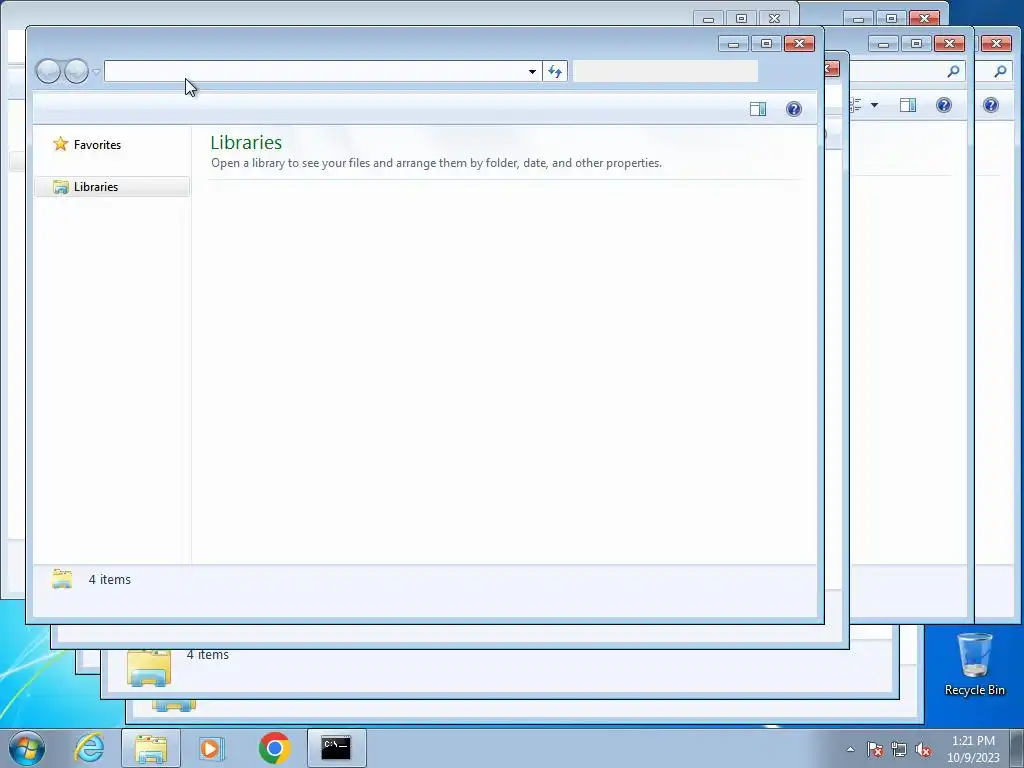Click the Forward navigation arrow in front window
This screenshot has height=768, width=1024.
[76, 71]
